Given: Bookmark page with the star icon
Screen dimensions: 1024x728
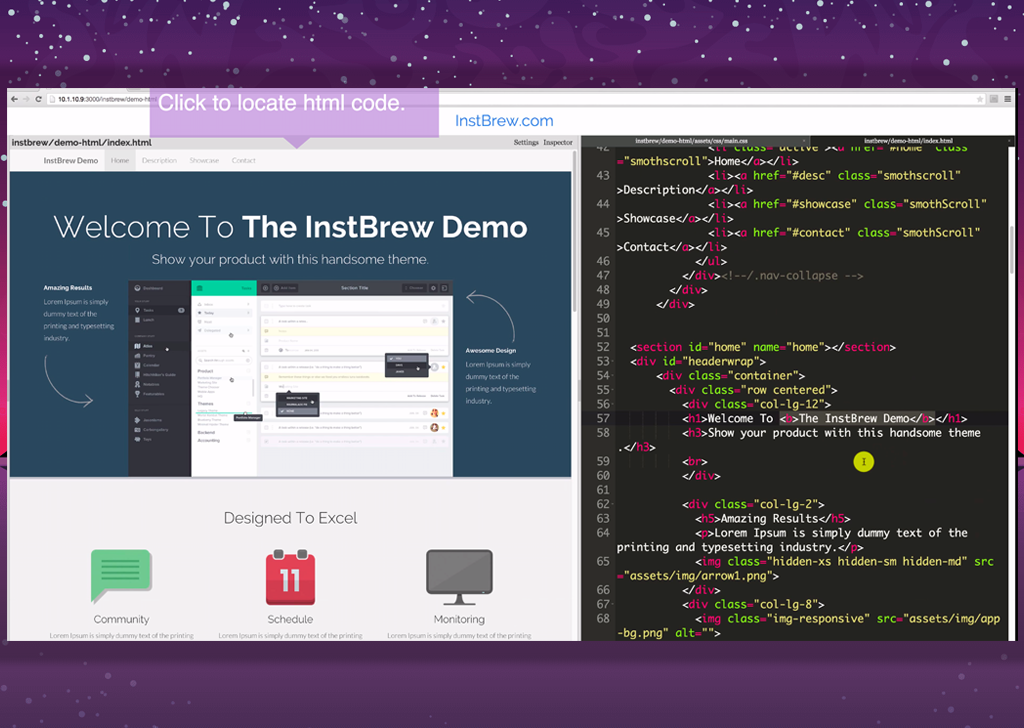Looking at the screenshot, I should 981,99.
